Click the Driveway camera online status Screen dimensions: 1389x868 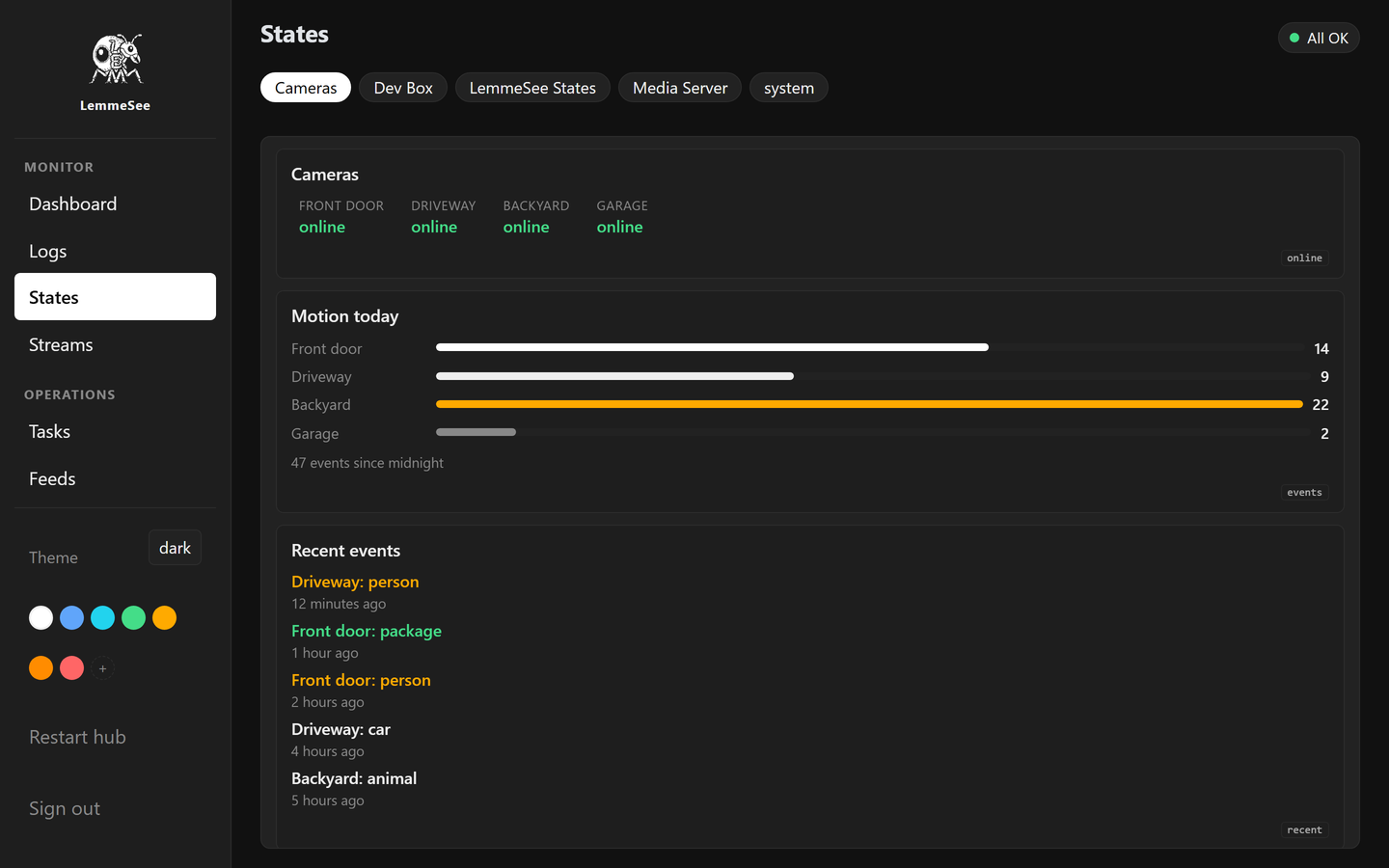pos(434,227)
